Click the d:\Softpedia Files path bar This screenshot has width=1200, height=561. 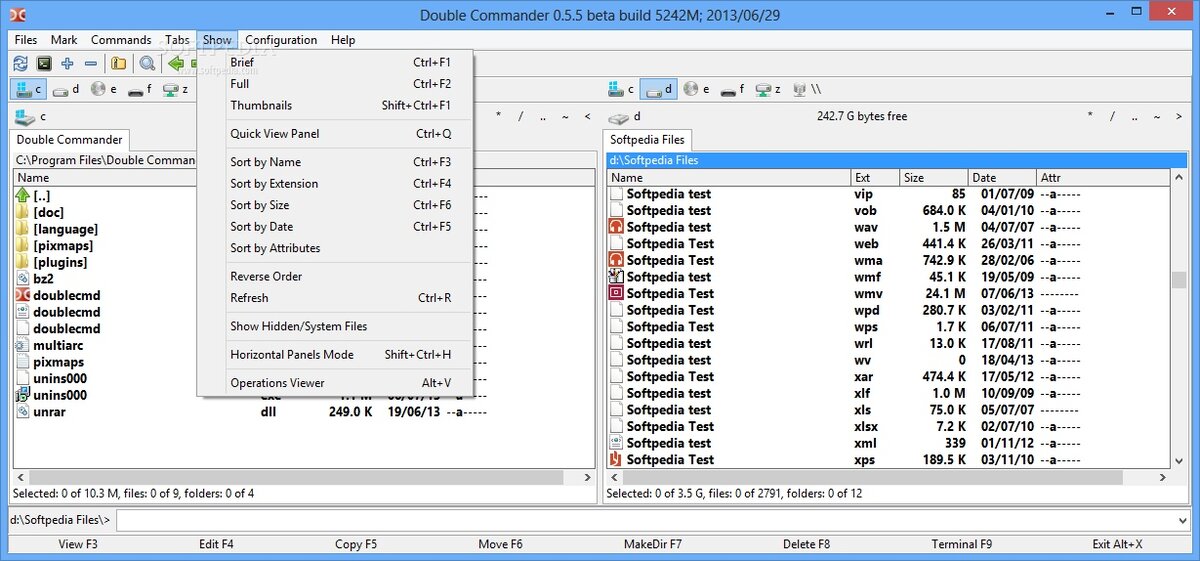[896, 160]
